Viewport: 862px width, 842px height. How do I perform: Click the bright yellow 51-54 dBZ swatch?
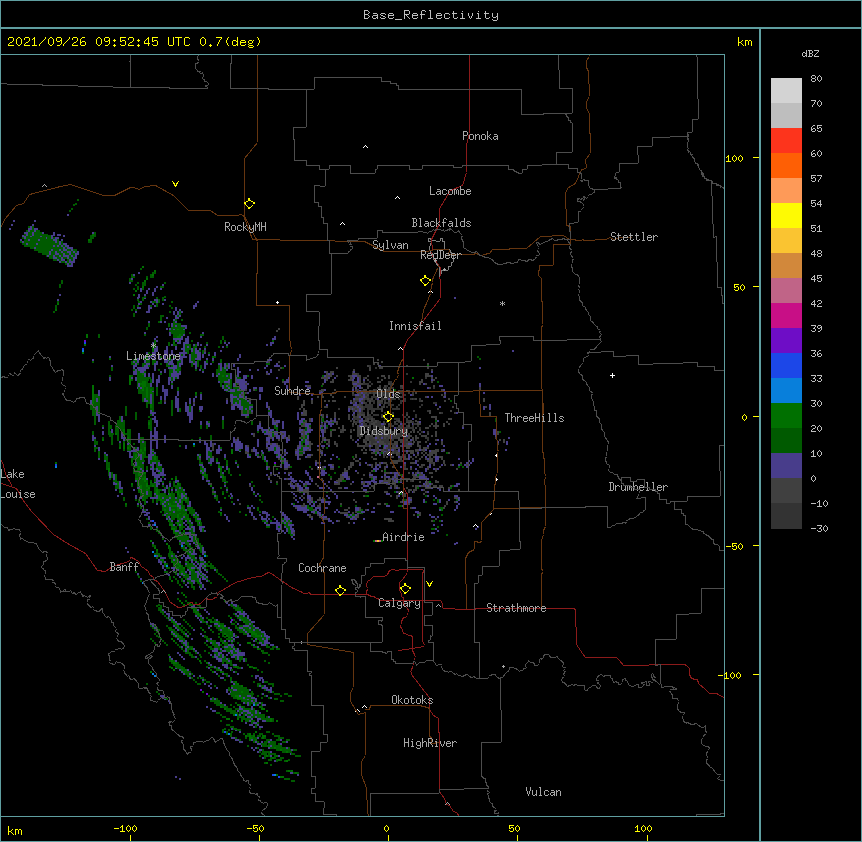pos(786,215)
